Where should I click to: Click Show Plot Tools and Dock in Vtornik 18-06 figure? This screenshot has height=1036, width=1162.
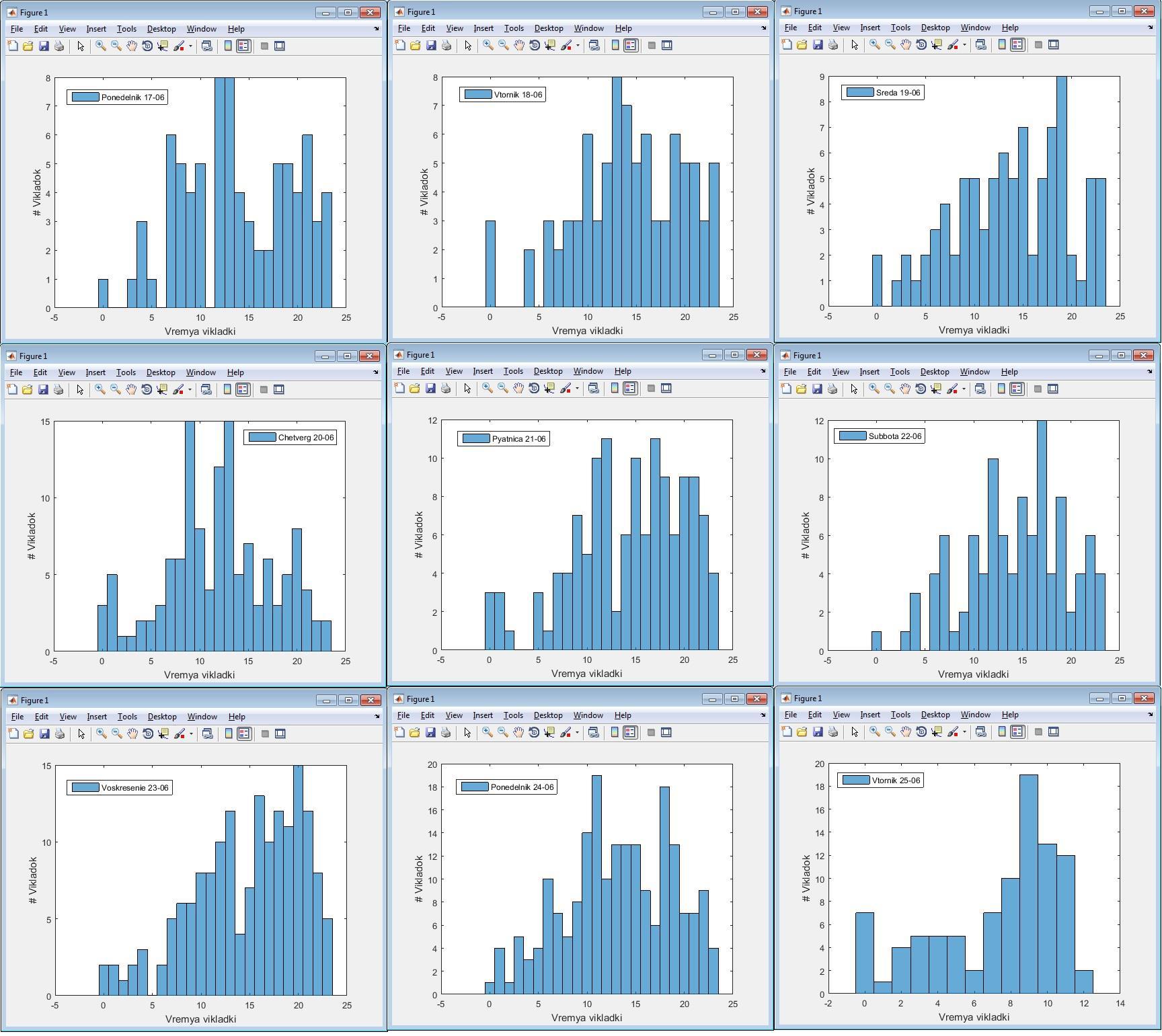[x=667, y=46]
